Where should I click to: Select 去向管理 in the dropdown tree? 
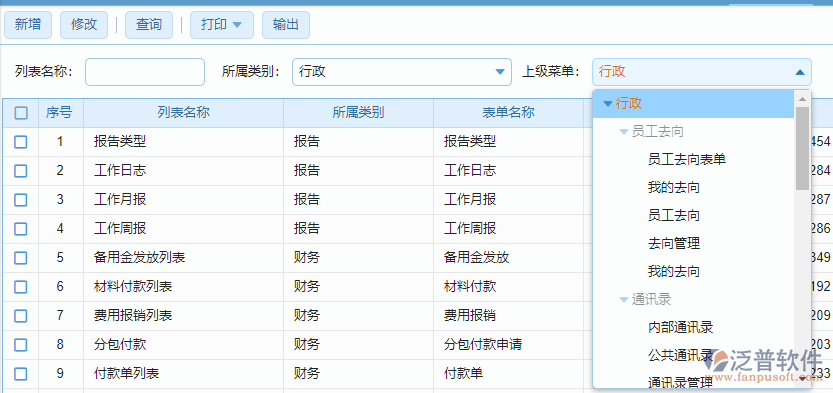[x=674, y=243]
